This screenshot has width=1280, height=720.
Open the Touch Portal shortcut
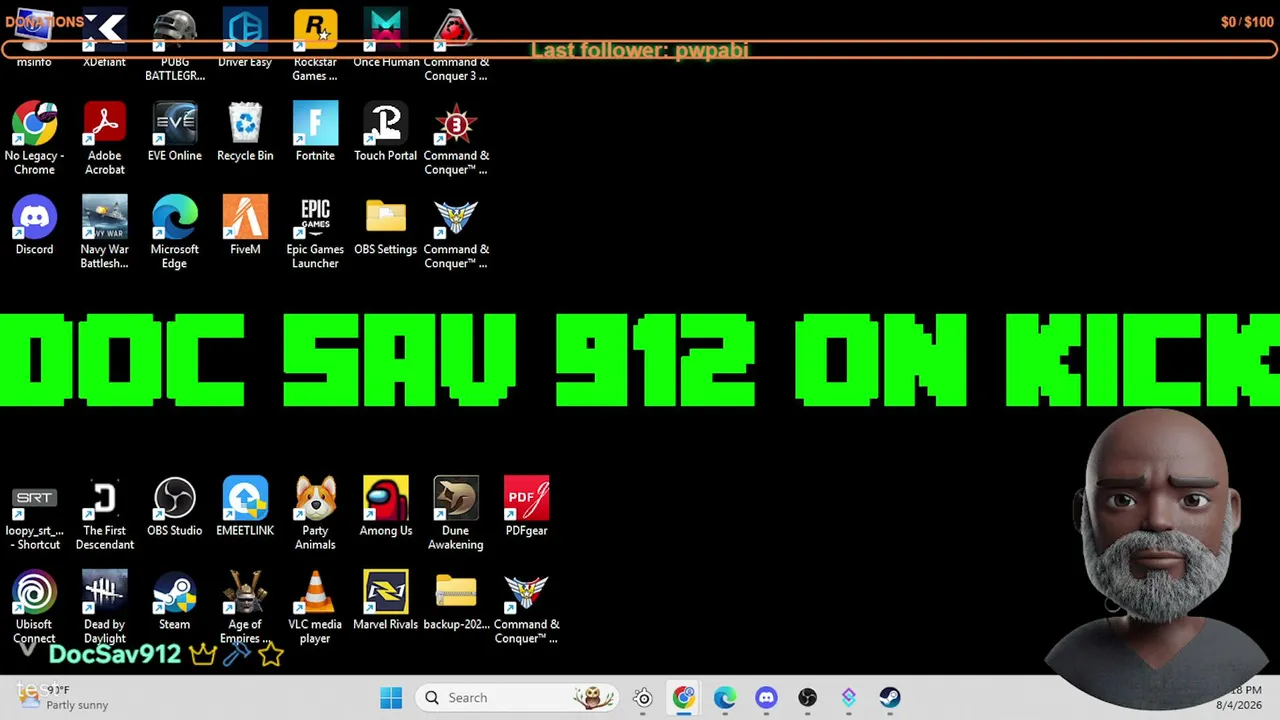pyautogui.click(x=385, y=132)
